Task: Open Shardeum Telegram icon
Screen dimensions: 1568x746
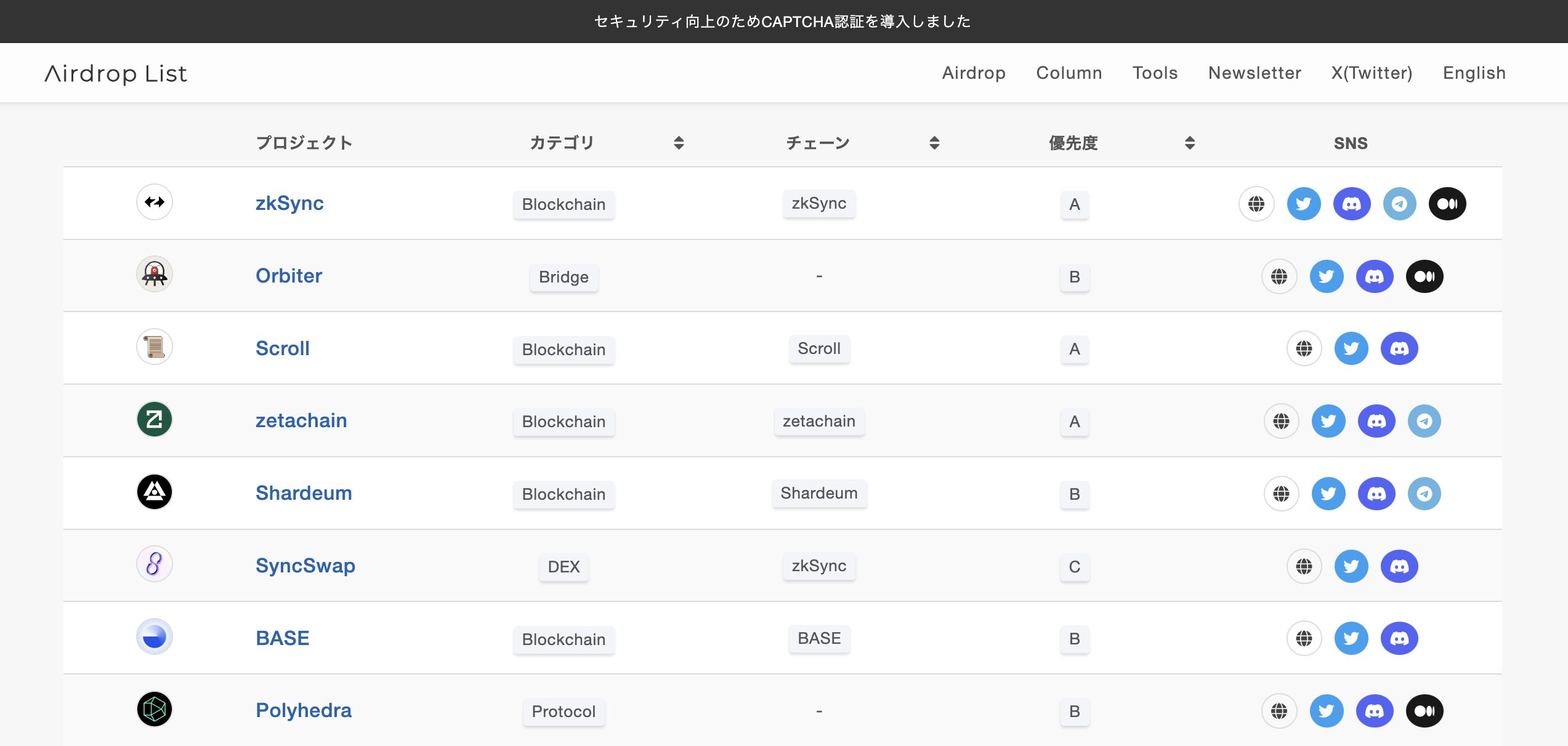Action: pos(1425,494)
